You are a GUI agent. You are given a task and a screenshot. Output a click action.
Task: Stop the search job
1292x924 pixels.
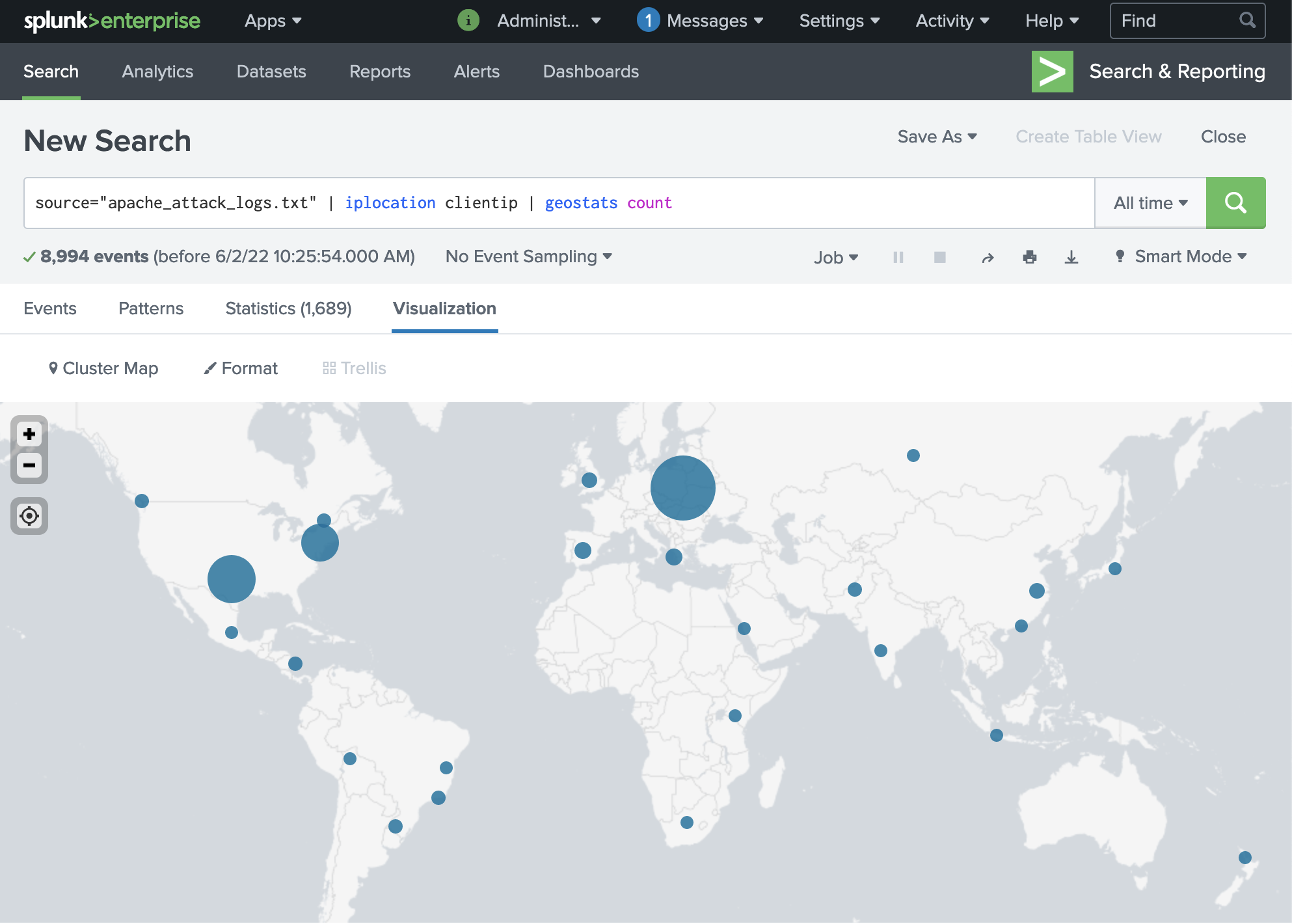coord(939,257)
